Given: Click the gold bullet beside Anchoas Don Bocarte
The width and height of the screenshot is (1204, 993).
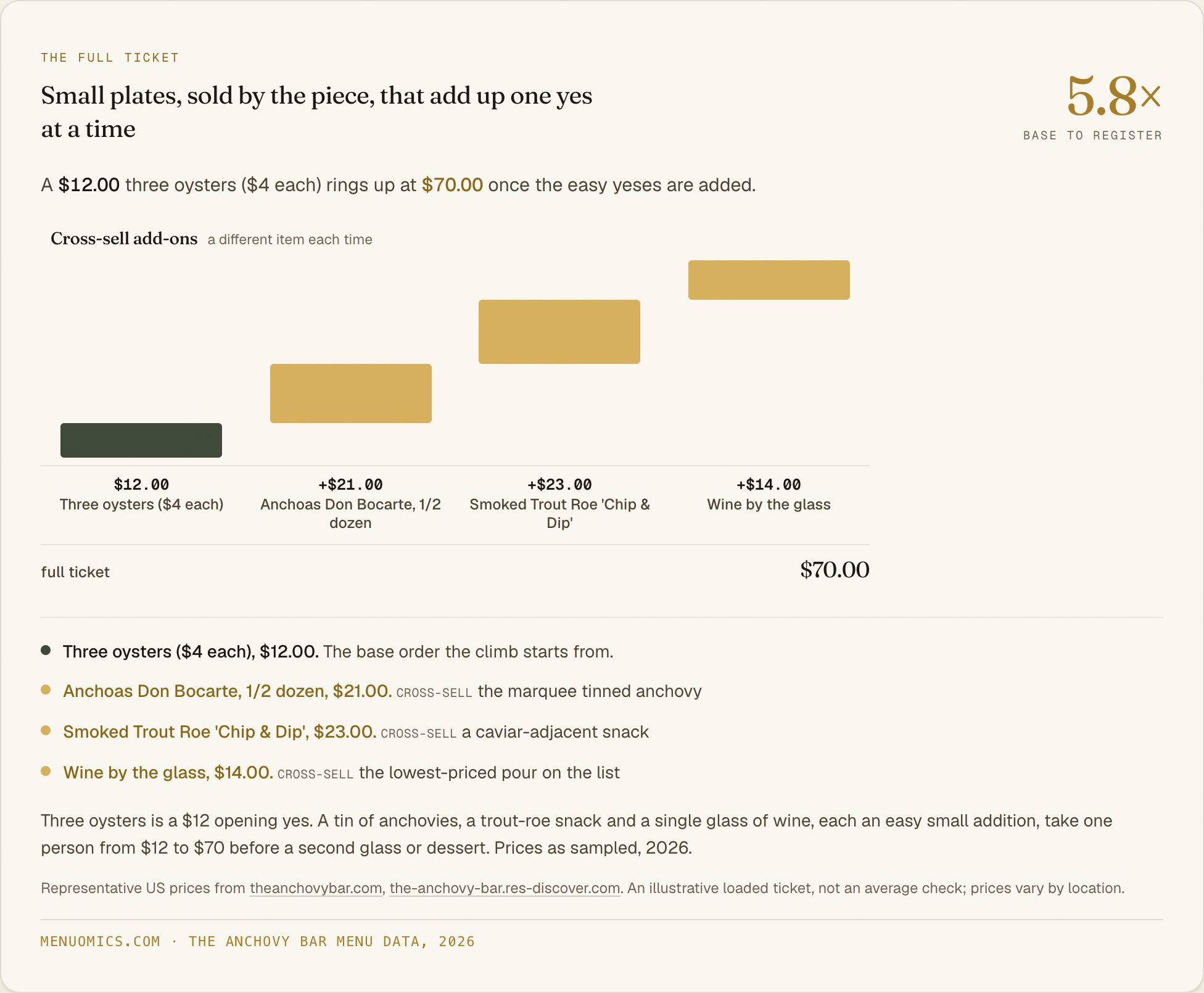Looking at the screenshot, I should (x=46, y=690).
